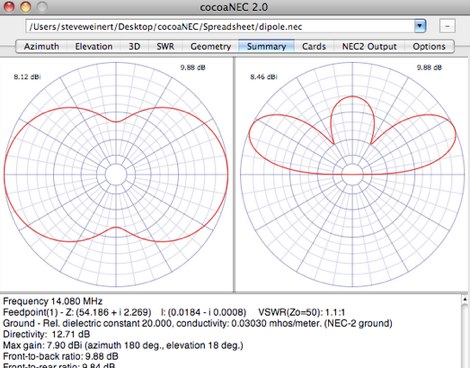The width and height of the screenshot is (470, 368).
Task: Select the Summary tab
Action: point(266,46)
